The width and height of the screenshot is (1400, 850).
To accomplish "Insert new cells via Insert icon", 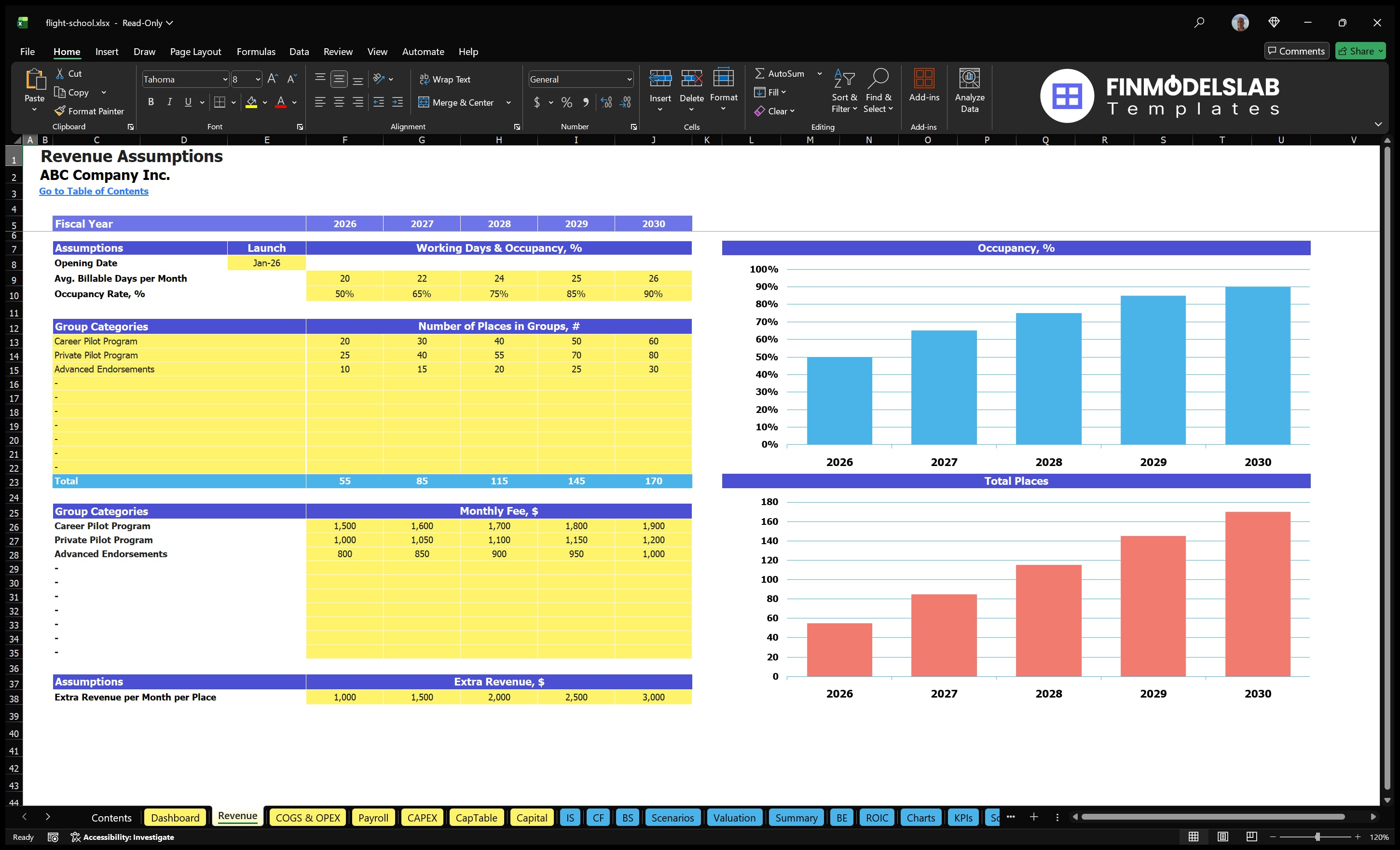I will 659,85.
